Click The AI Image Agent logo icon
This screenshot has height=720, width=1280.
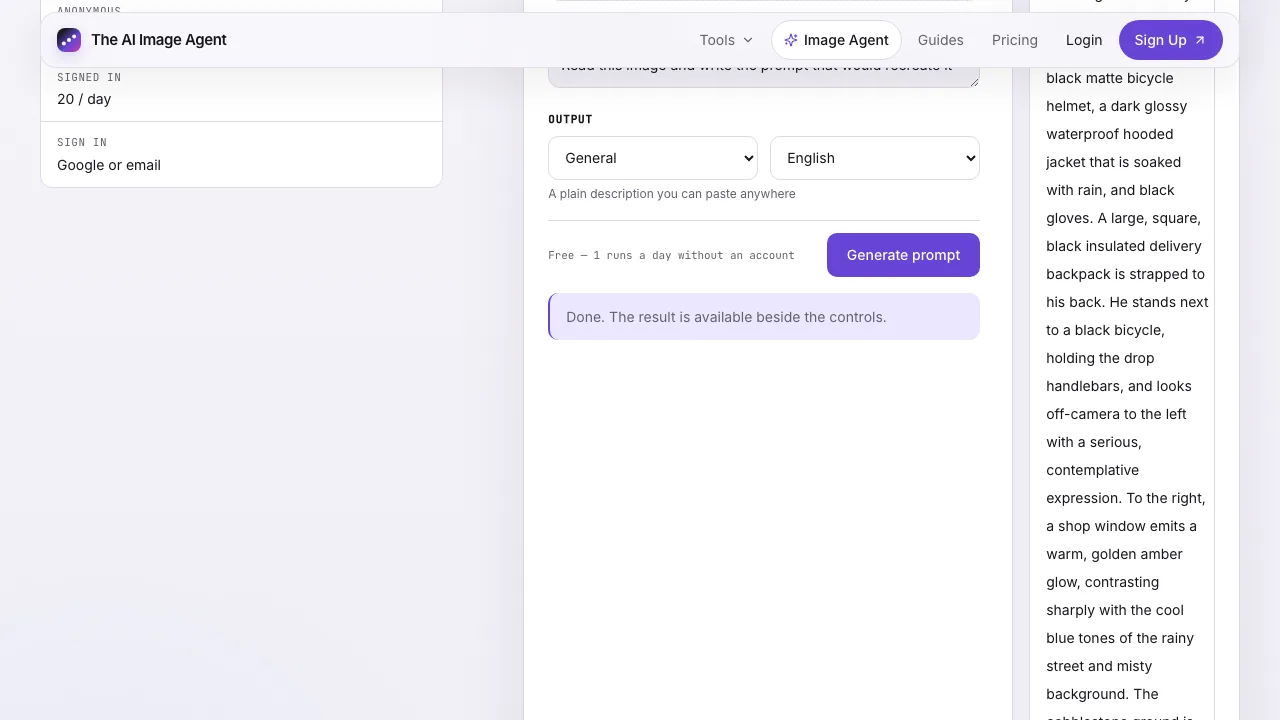69,40
